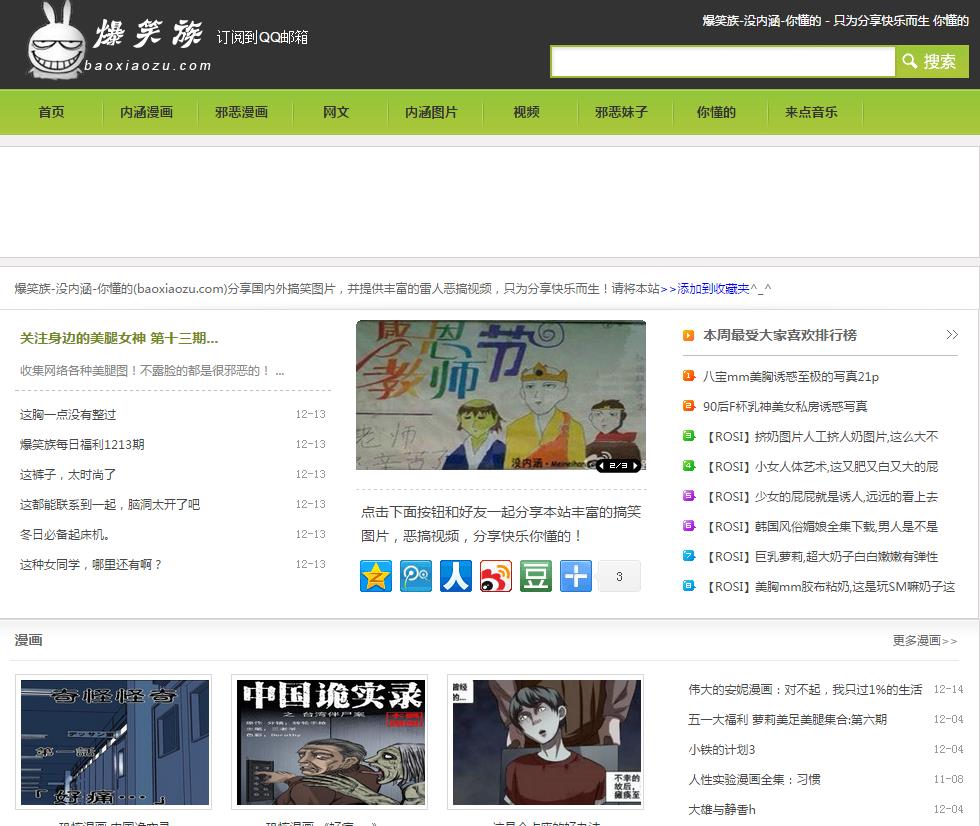Focus the search input field
This screenshot has height=826, width=980.
[723, 62]
